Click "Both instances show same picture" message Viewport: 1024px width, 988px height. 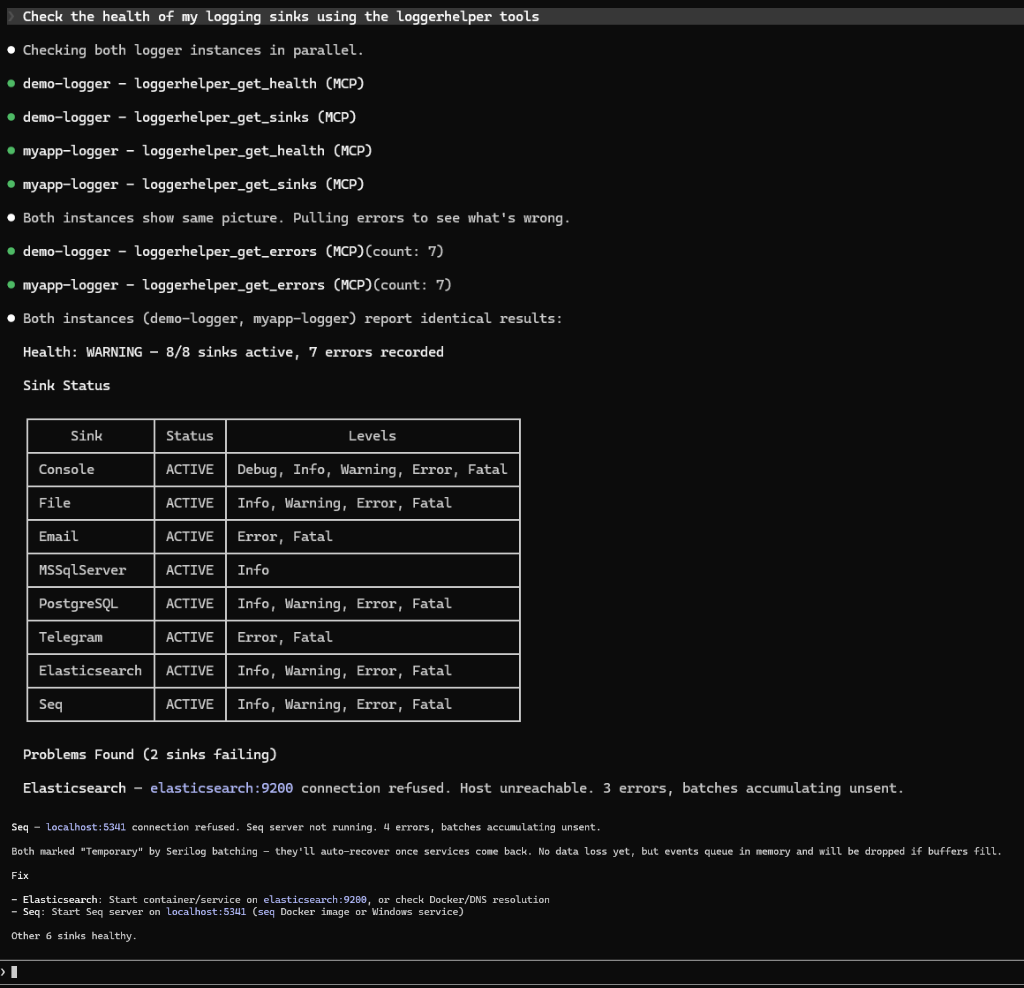(x=296, y=218)
